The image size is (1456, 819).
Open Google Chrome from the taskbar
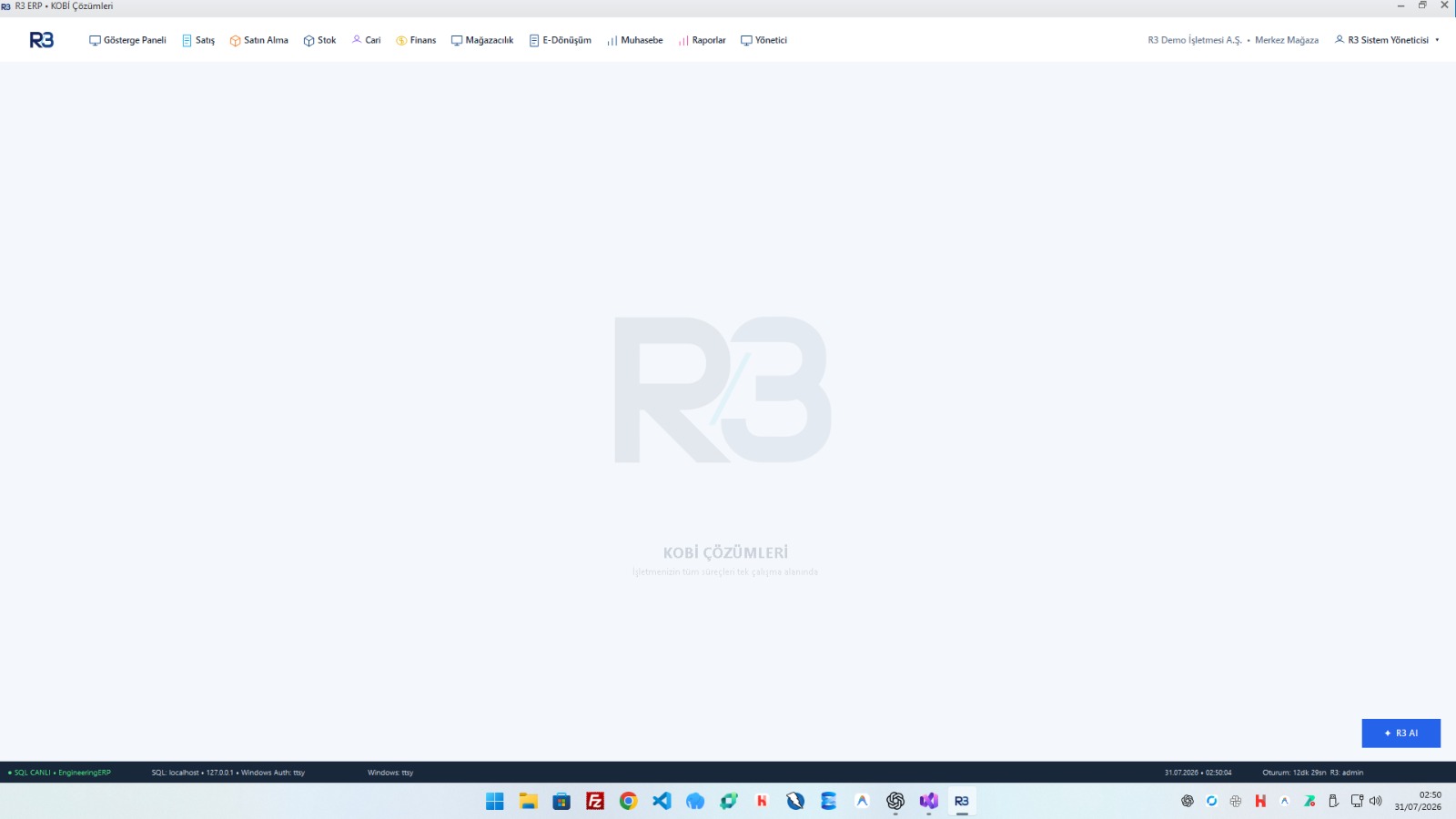629,801
